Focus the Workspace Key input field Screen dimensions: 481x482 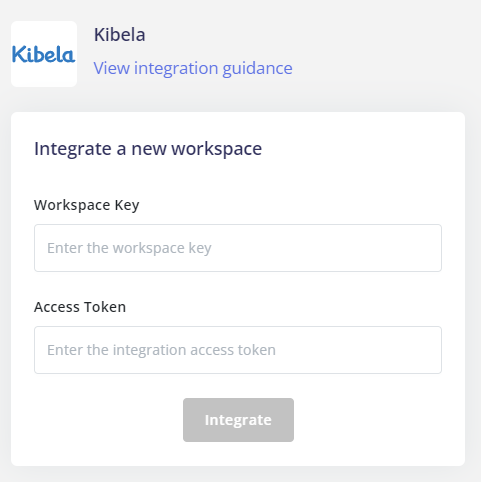coord(238,248)
